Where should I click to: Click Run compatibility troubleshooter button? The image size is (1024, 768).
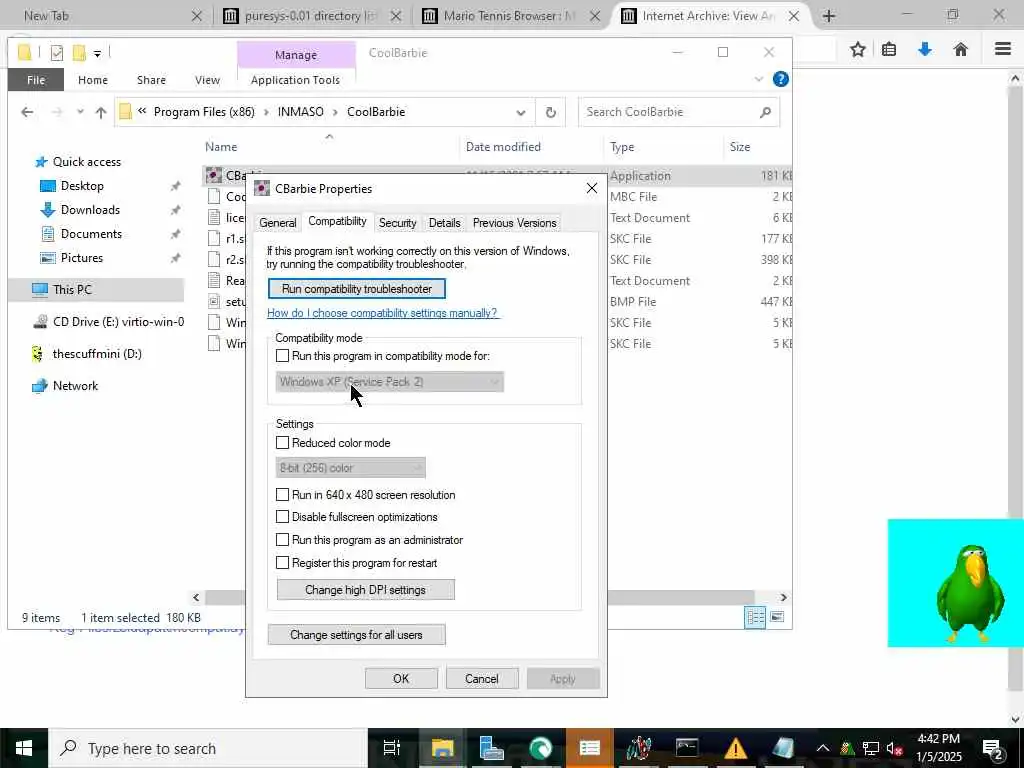tap(357, 289)
